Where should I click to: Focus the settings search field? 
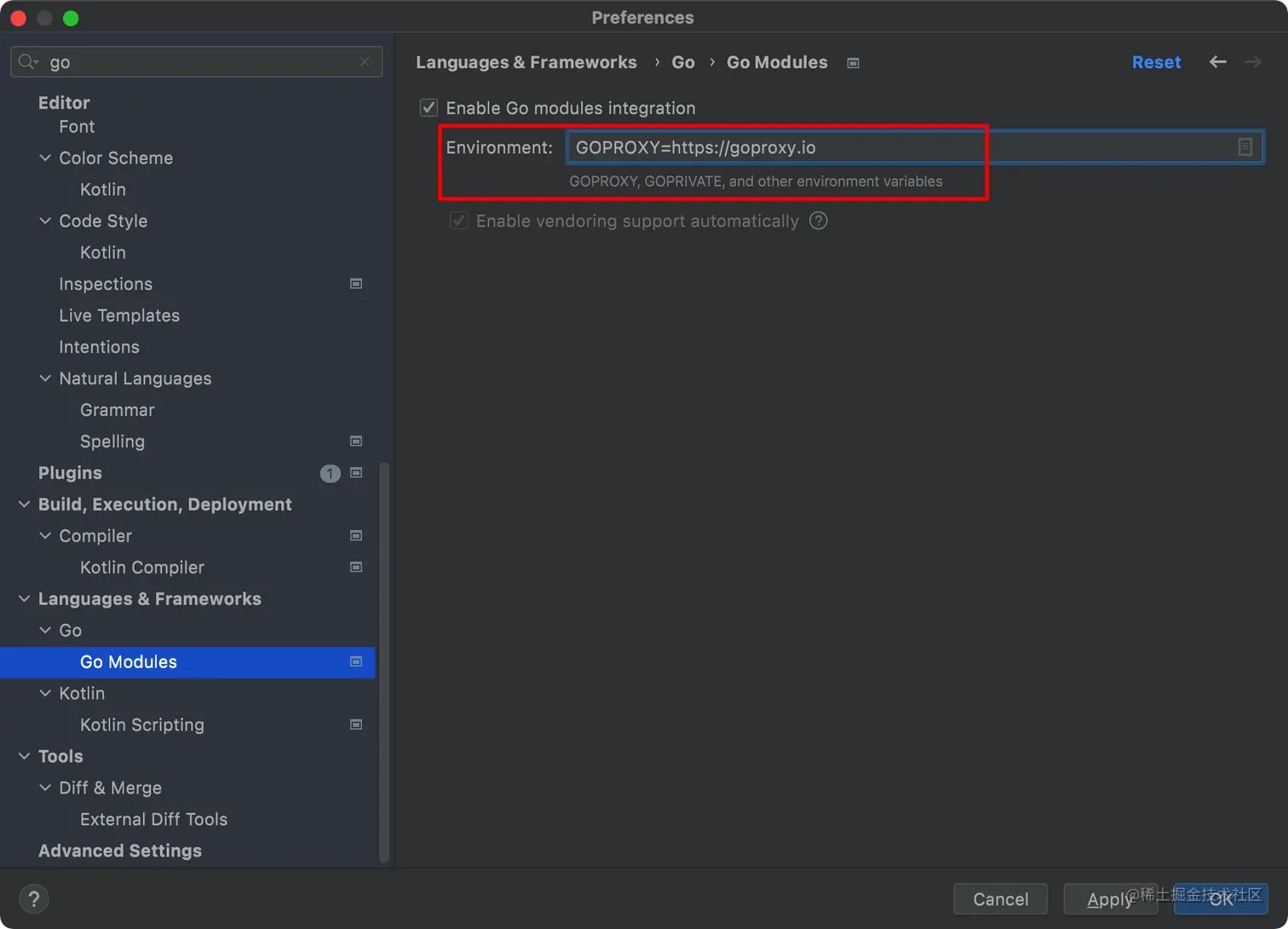(x=196, y=61)
